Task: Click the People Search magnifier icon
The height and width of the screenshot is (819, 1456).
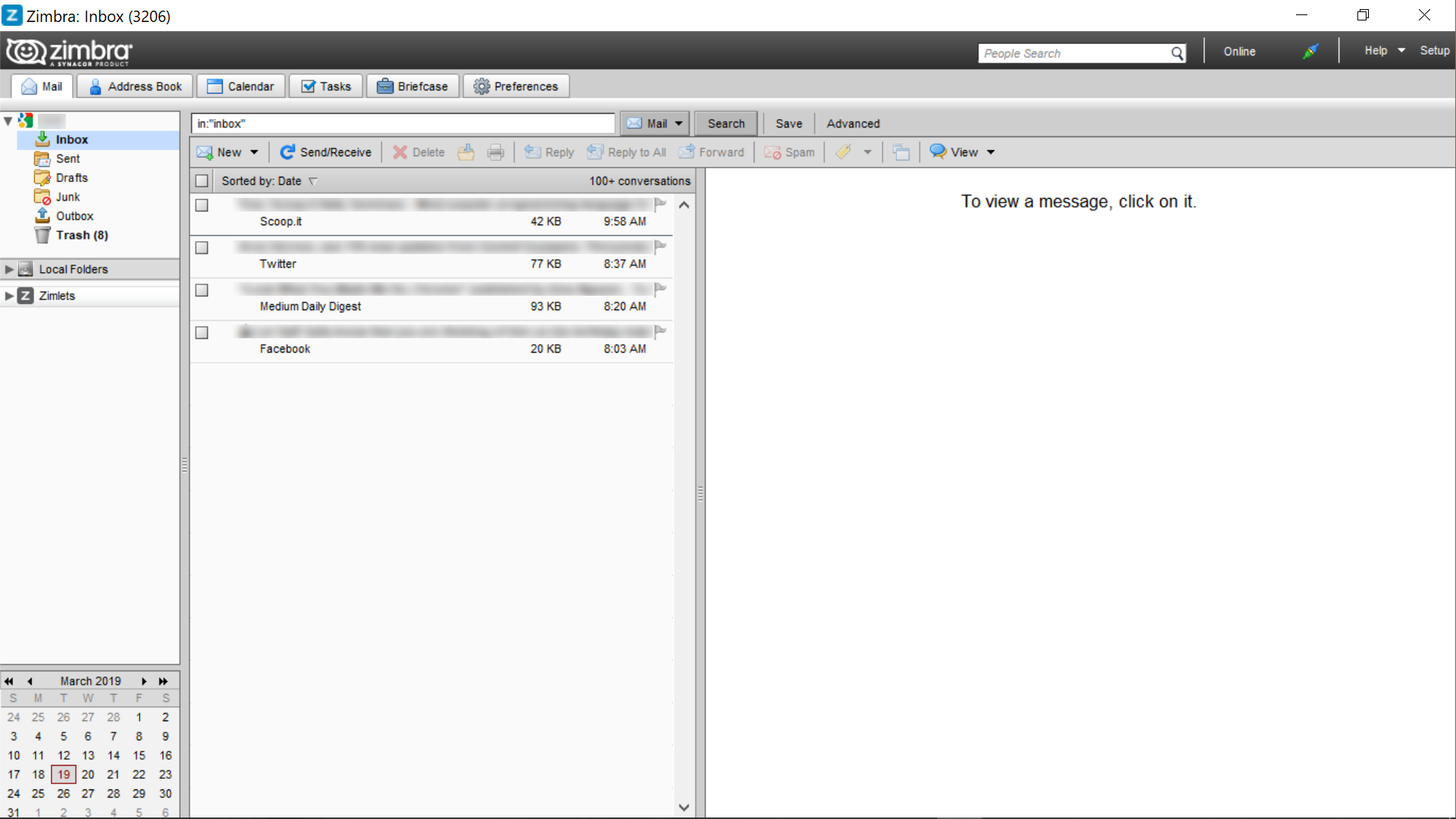Action: coord(1177,53)
